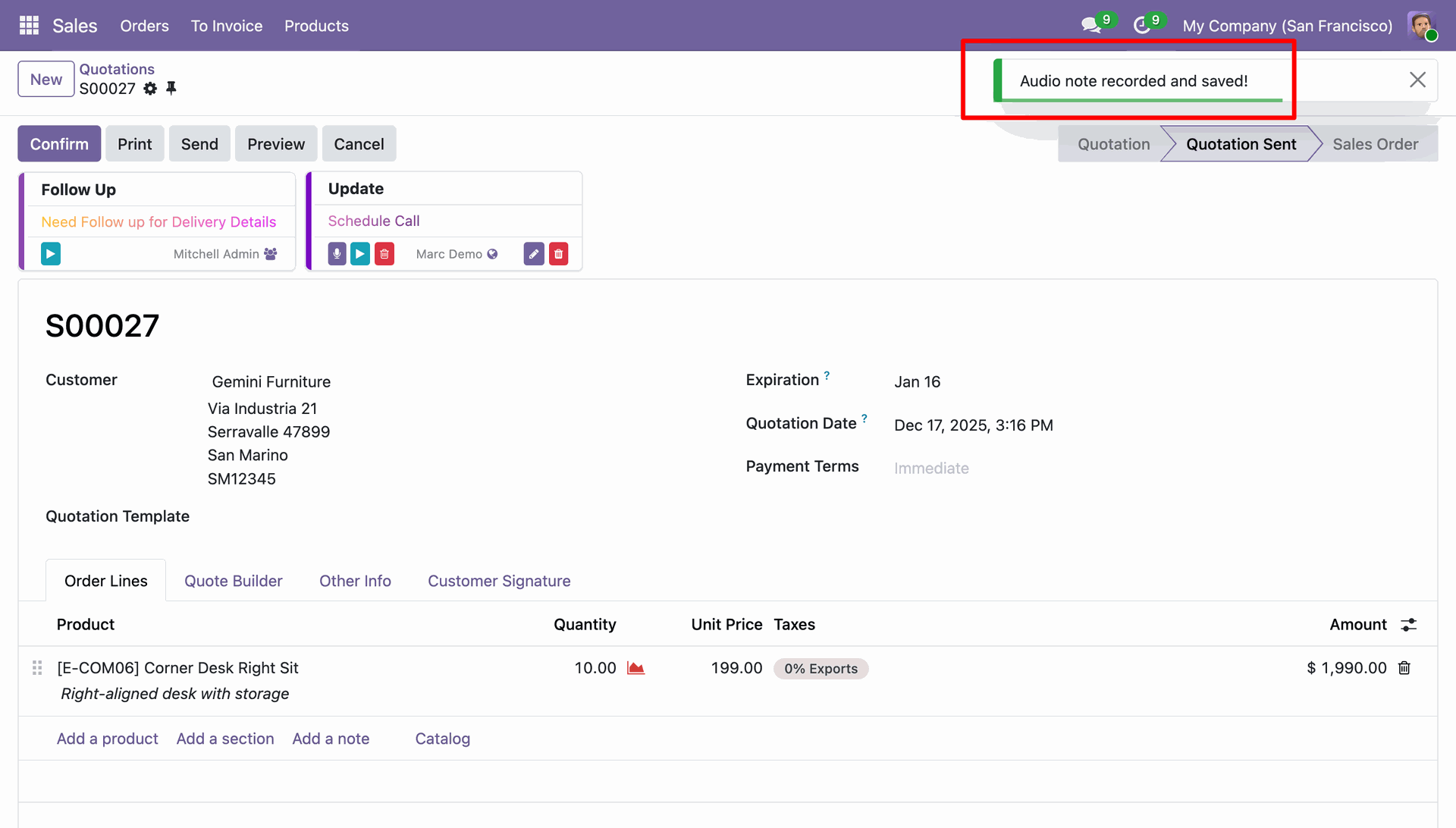Edit the Update note with pencil icon

(x=534, y=254)
